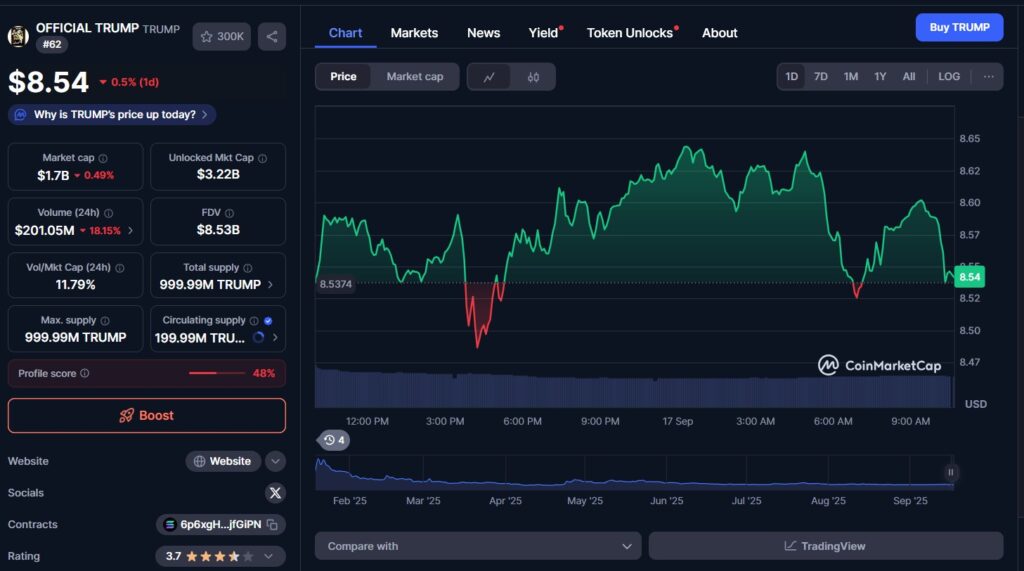Click Profile score info icon
This screenshot has width=1024, height=571.
point(85,373)
